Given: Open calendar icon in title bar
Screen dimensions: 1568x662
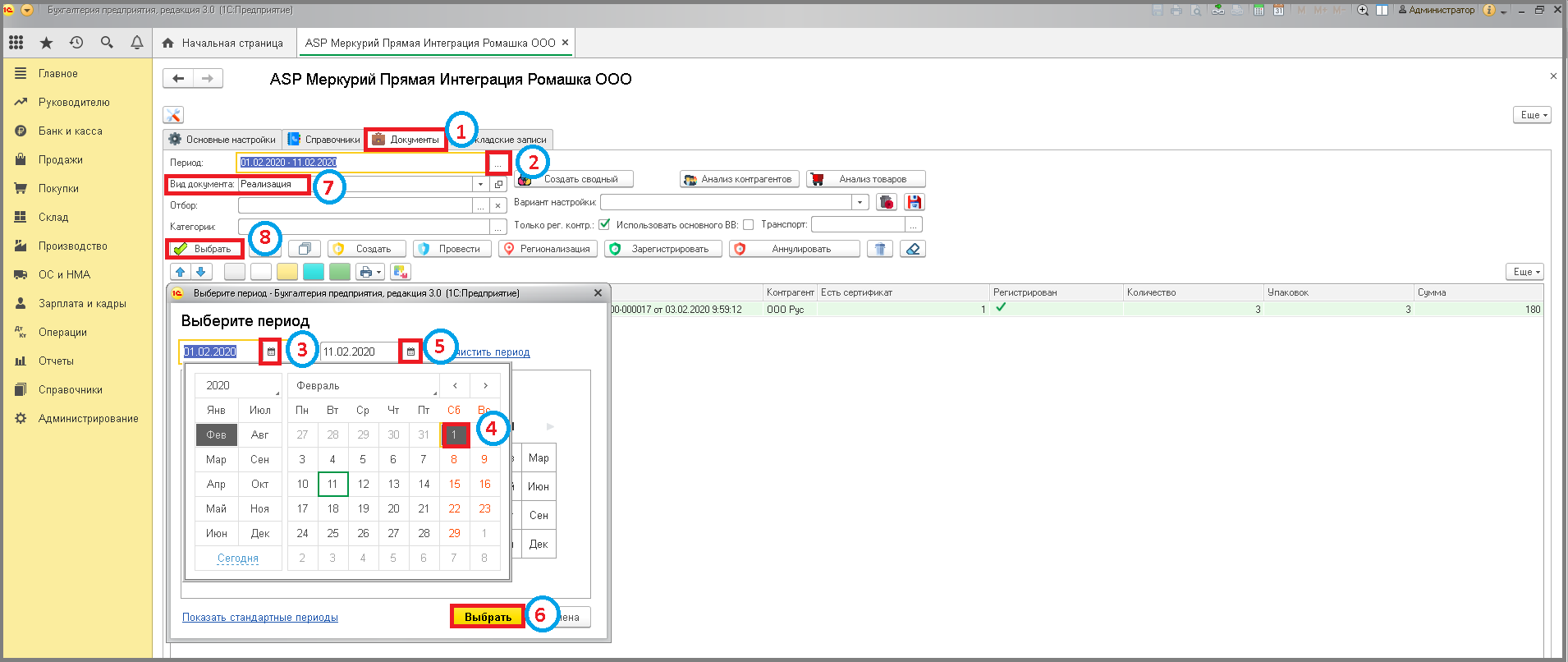Looking at the screenshot, I should point(1278,10).
